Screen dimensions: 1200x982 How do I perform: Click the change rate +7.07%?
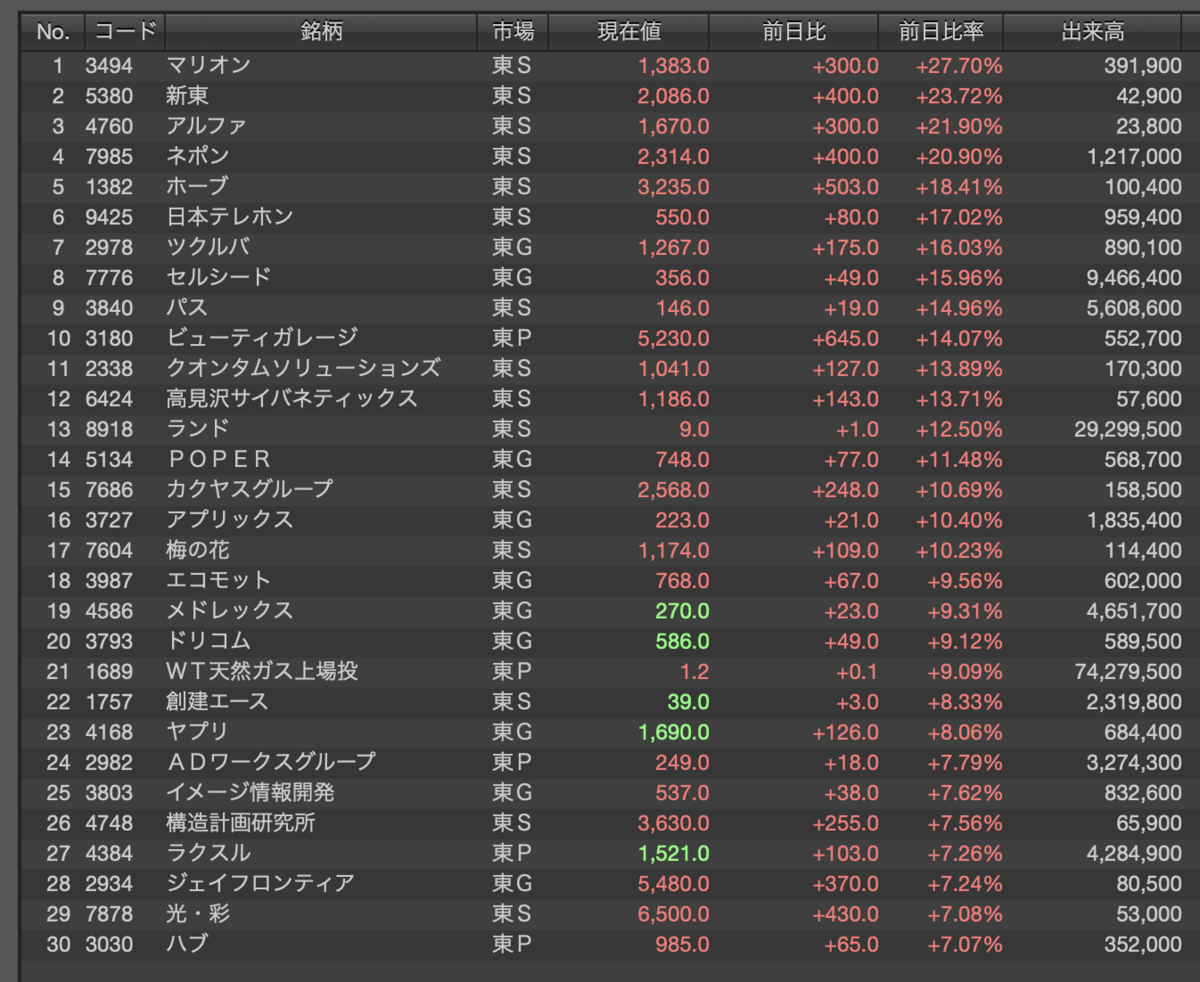[964, 943]
